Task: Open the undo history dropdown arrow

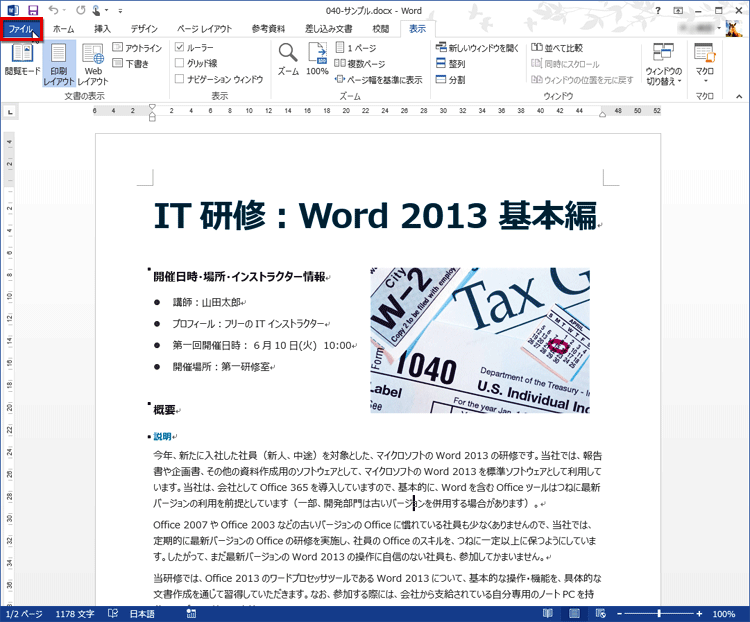Action: 64,10
